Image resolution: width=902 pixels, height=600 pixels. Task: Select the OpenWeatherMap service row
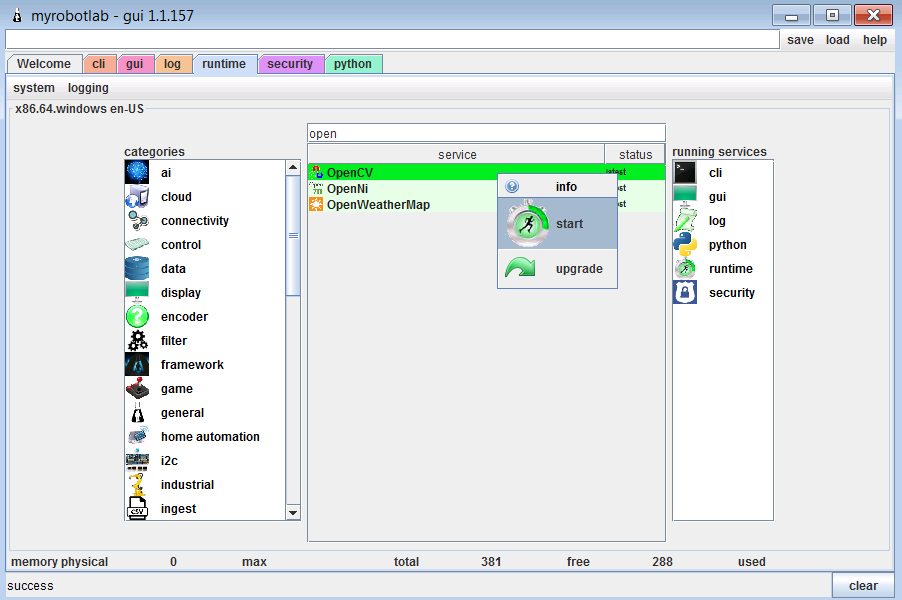click(x=486, y=204)
